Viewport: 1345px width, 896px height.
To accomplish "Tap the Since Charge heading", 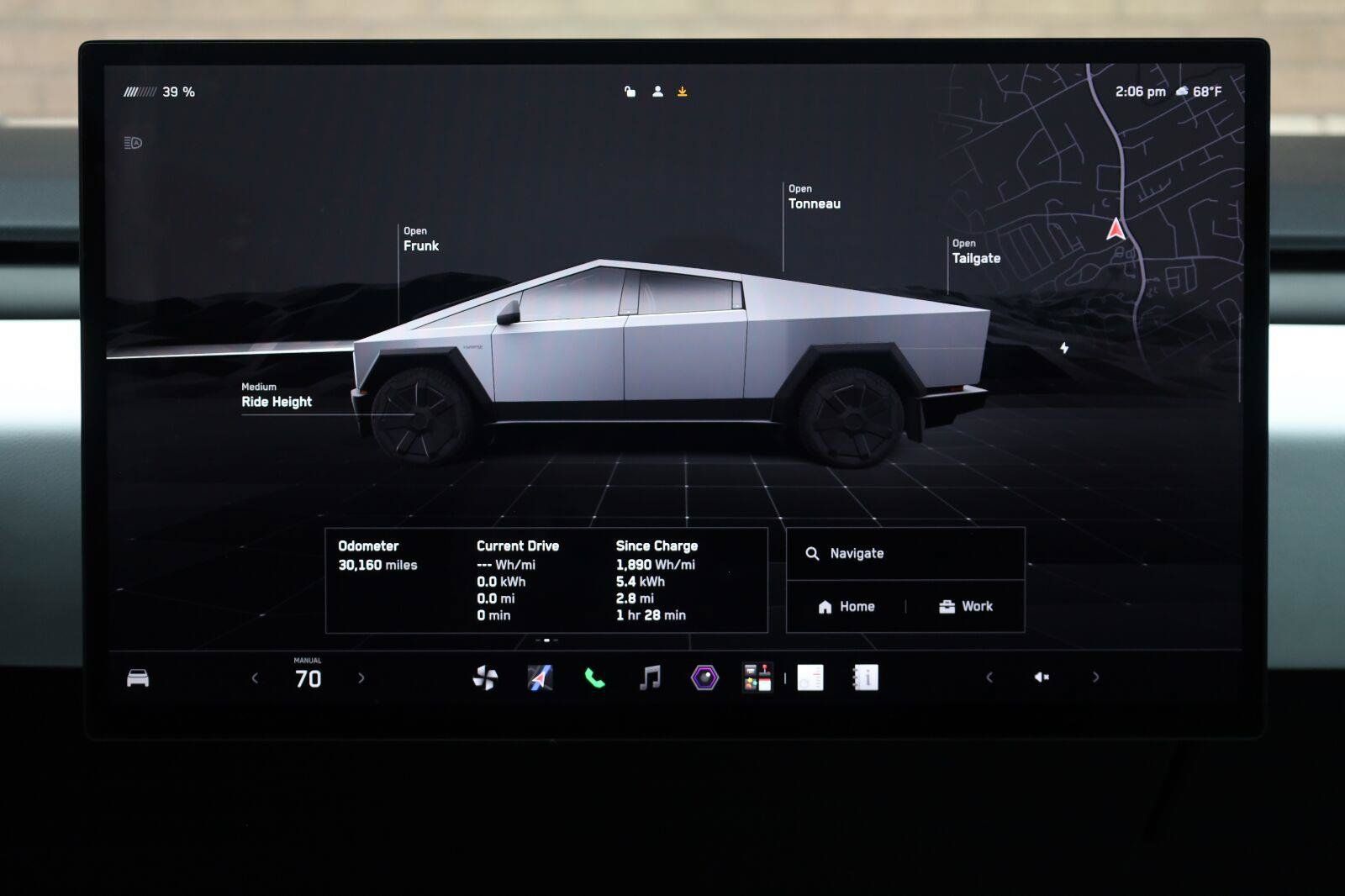I will pos(657,546).
